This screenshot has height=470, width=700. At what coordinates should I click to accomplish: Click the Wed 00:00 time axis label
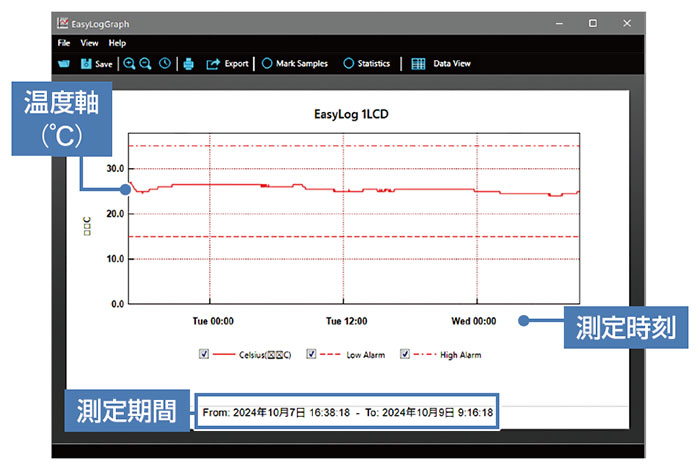474,321
